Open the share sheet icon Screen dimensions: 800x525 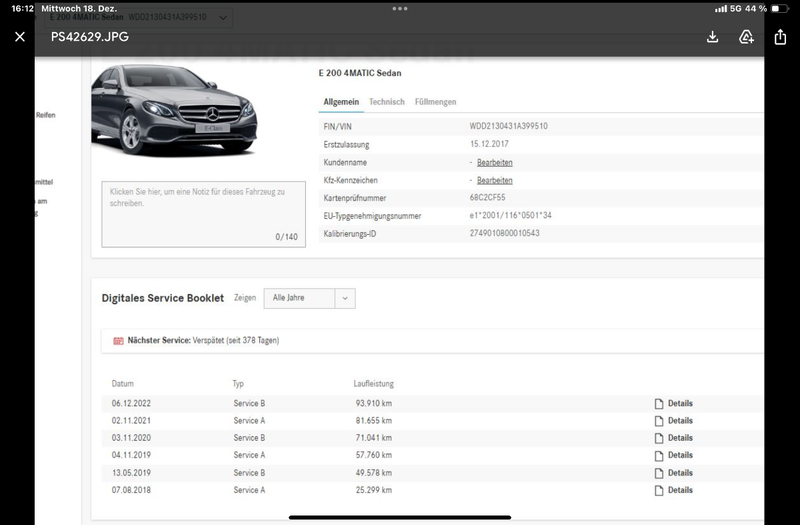point(780,37)
